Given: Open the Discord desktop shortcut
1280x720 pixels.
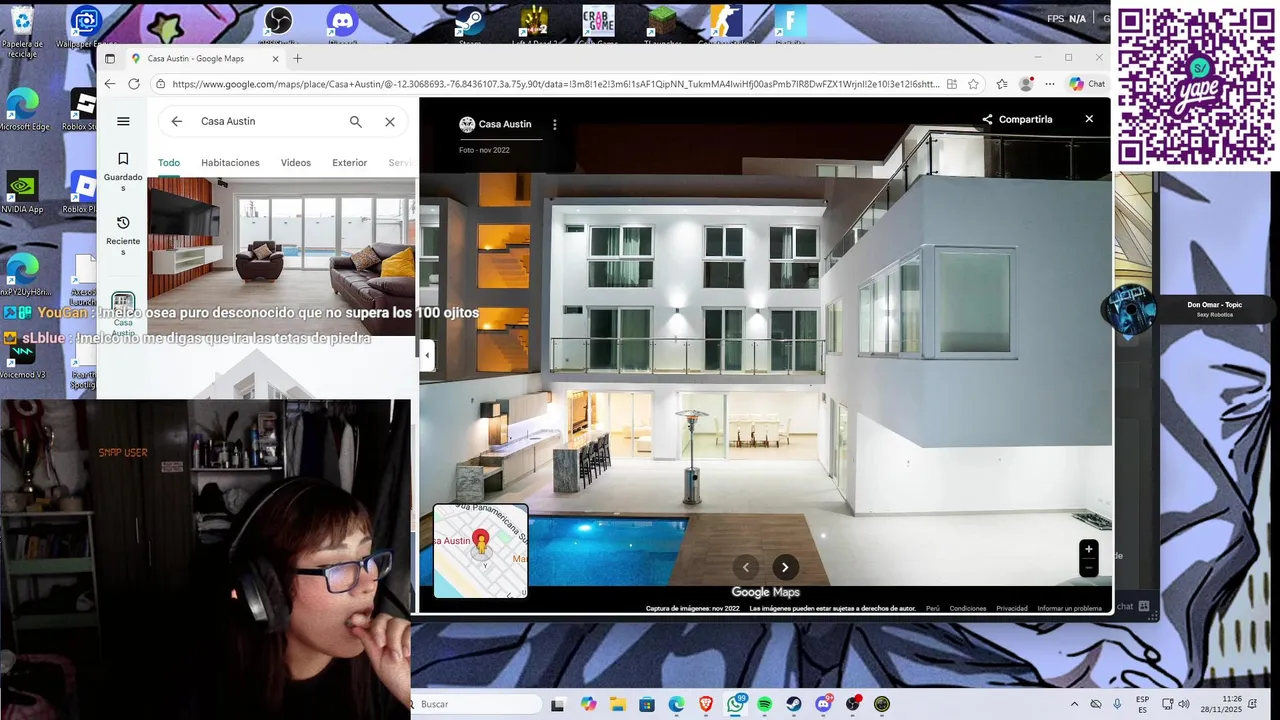Looking at the screenshot, I should [x=342, y=24].
